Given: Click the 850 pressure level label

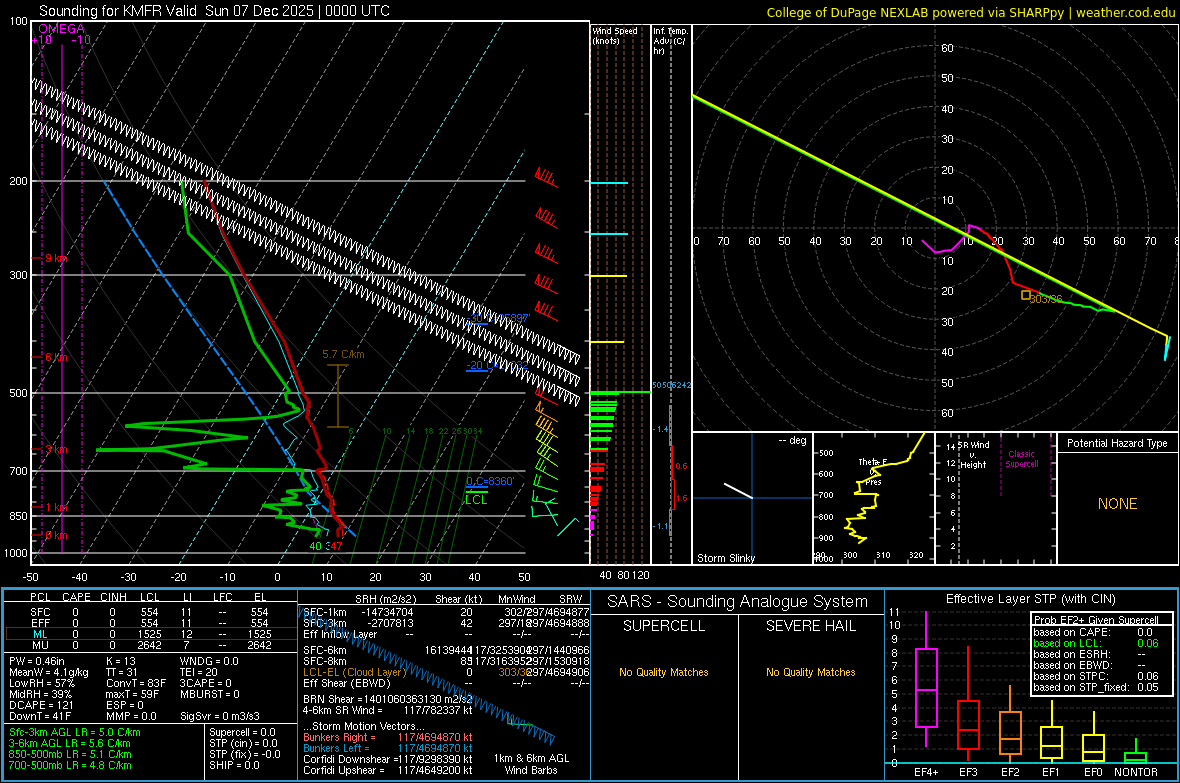Looking at the screenshot, I should 18,516.
